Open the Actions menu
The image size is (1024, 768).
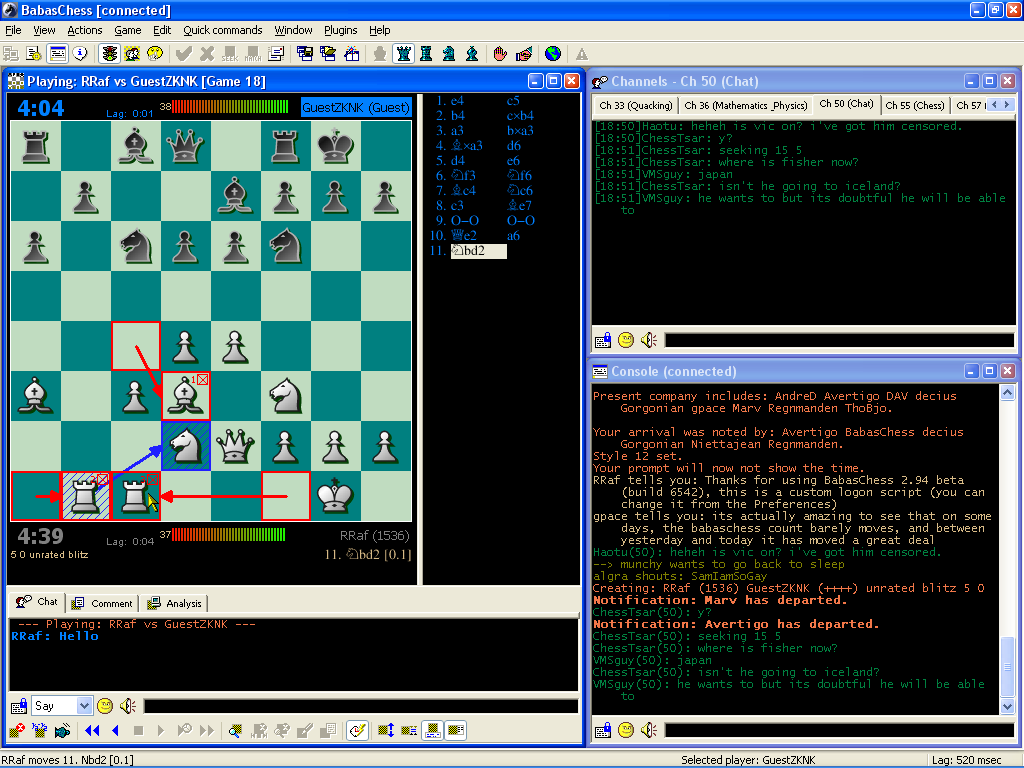[x=85, y=30]
